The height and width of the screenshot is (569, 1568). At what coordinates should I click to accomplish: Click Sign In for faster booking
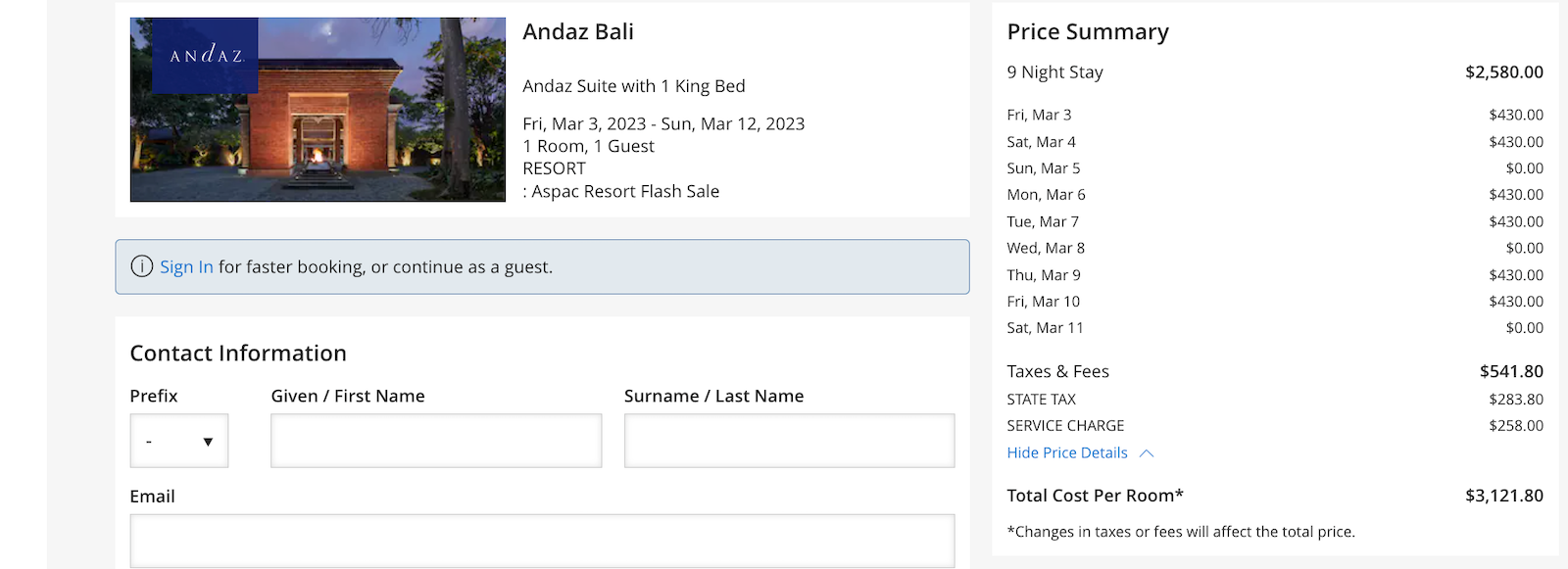(186, 265)
